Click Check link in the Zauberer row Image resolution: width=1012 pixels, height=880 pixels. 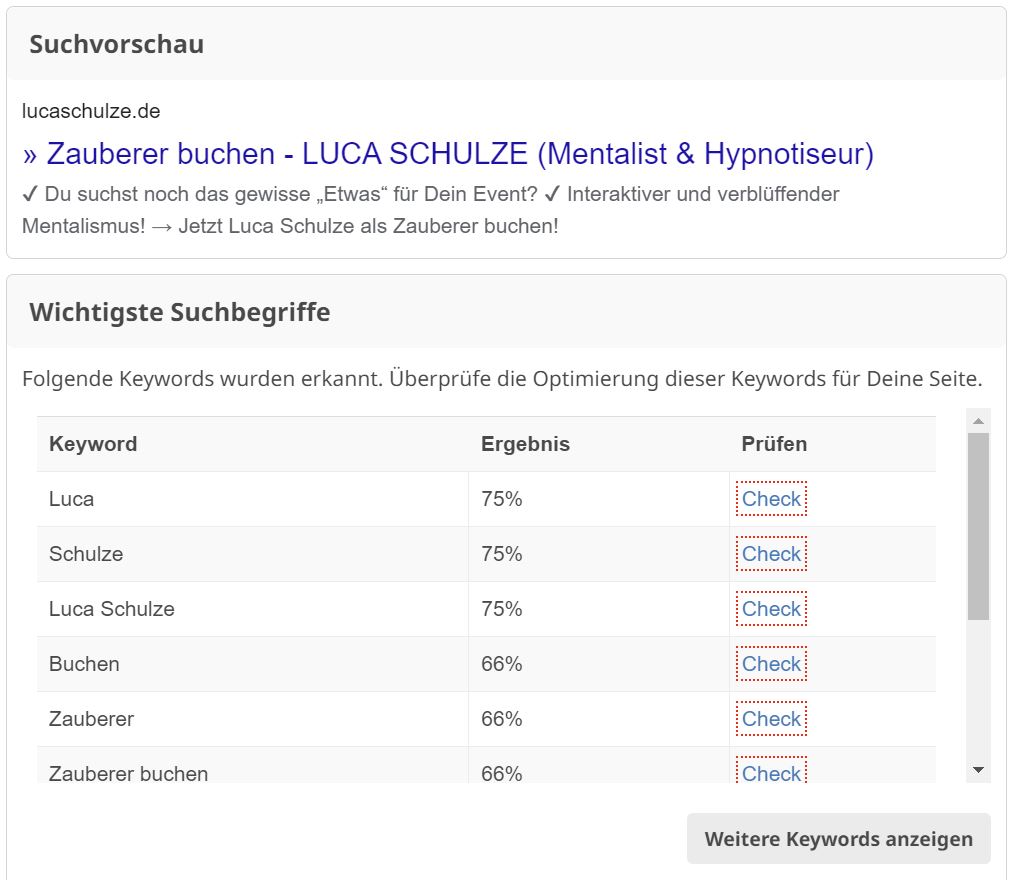[771, 718]
